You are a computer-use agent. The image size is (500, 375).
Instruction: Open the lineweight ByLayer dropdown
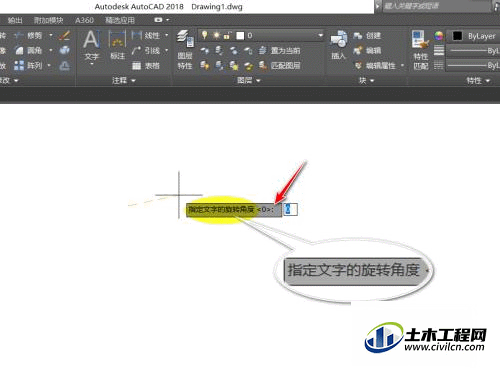point(473,51)
